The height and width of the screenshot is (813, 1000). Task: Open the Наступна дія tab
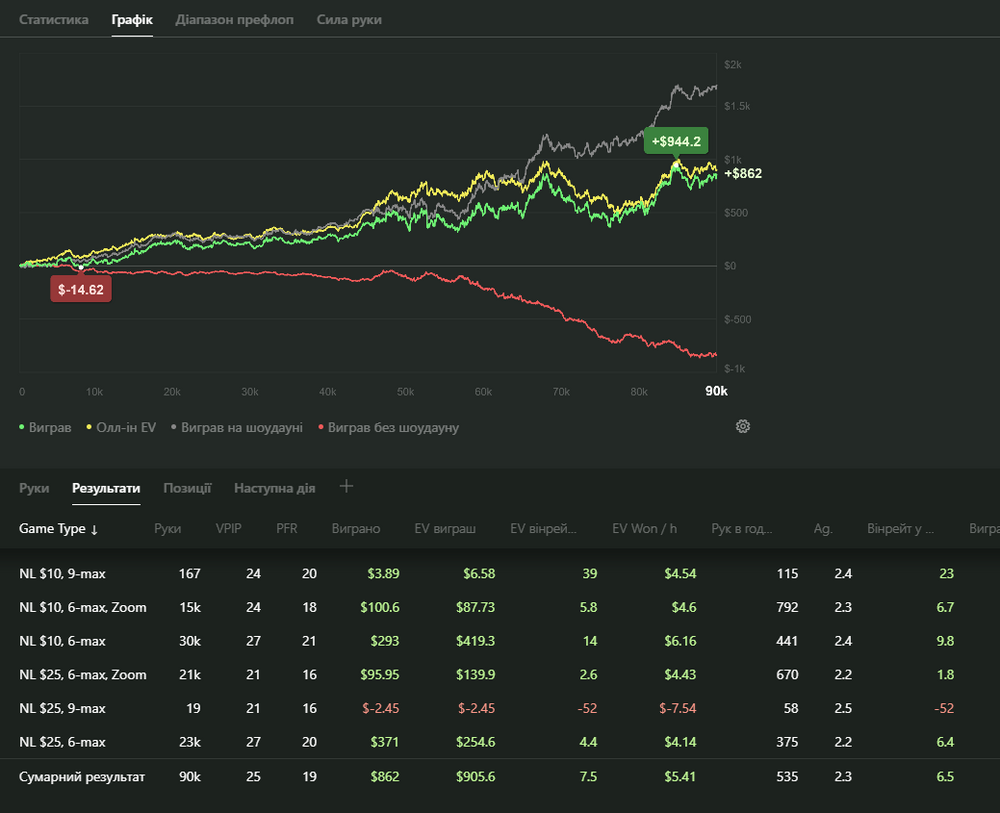click(x=274, y=488)
